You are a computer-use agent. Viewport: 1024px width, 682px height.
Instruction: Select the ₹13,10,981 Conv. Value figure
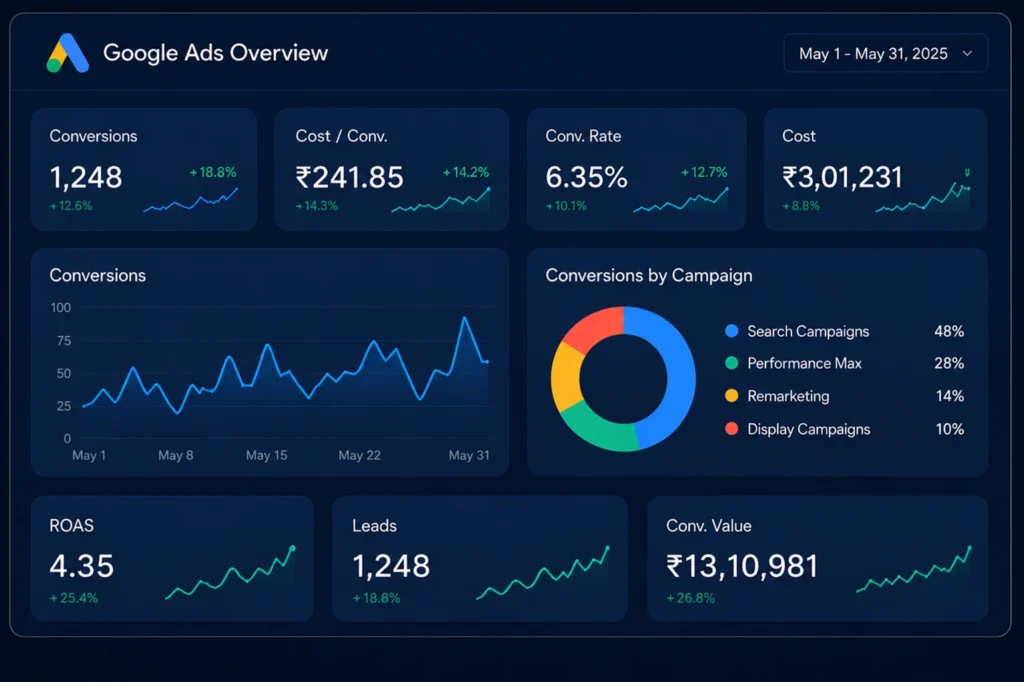[742, 566]
